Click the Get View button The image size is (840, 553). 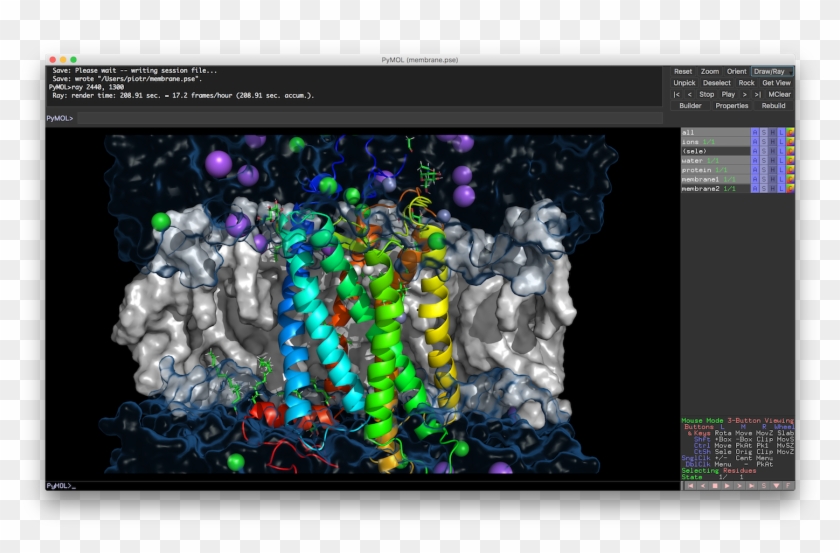pyautogui.click(x=777, y=83)
